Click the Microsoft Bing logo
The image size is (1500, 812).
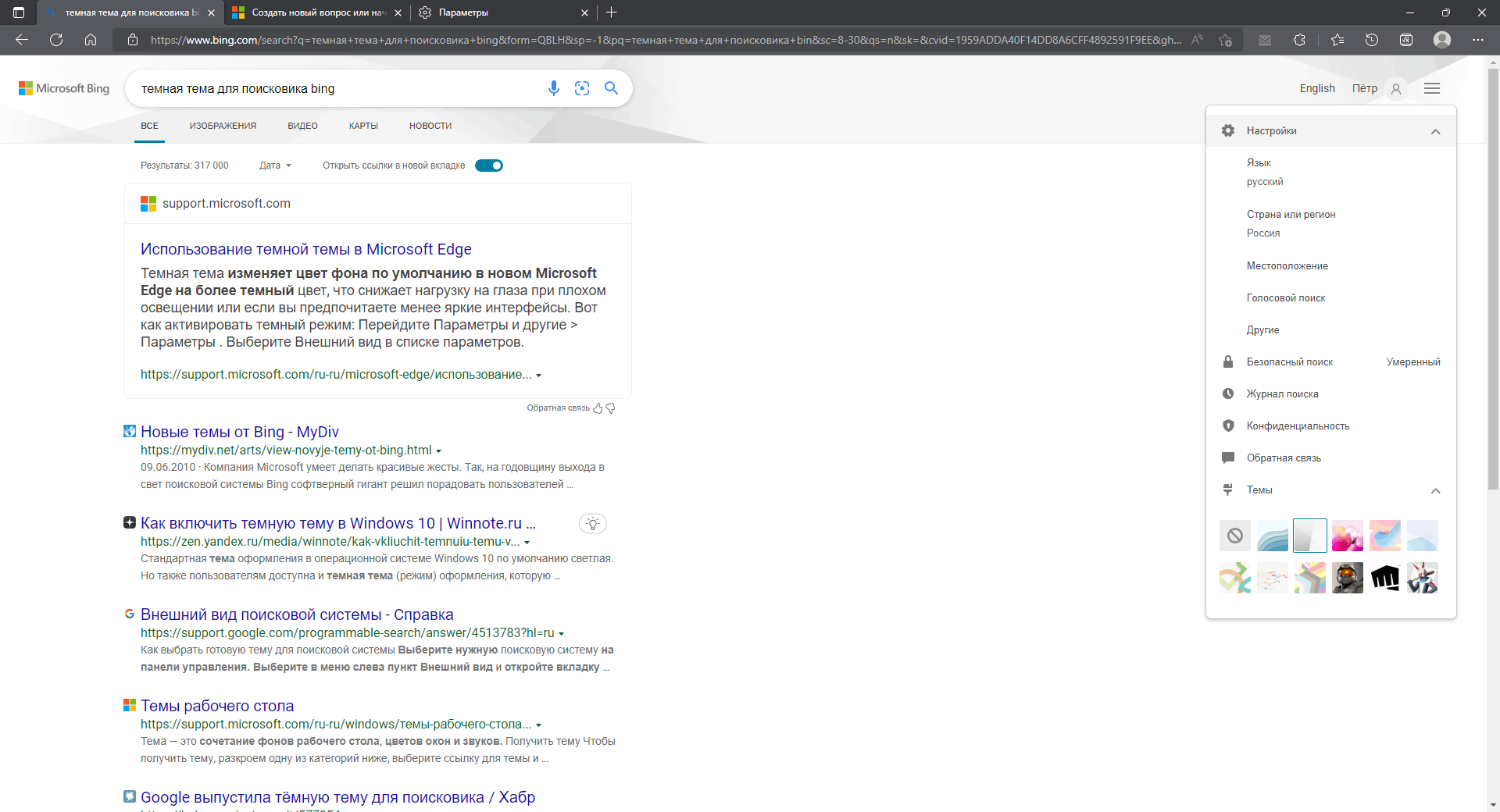[x=64, y=88]
